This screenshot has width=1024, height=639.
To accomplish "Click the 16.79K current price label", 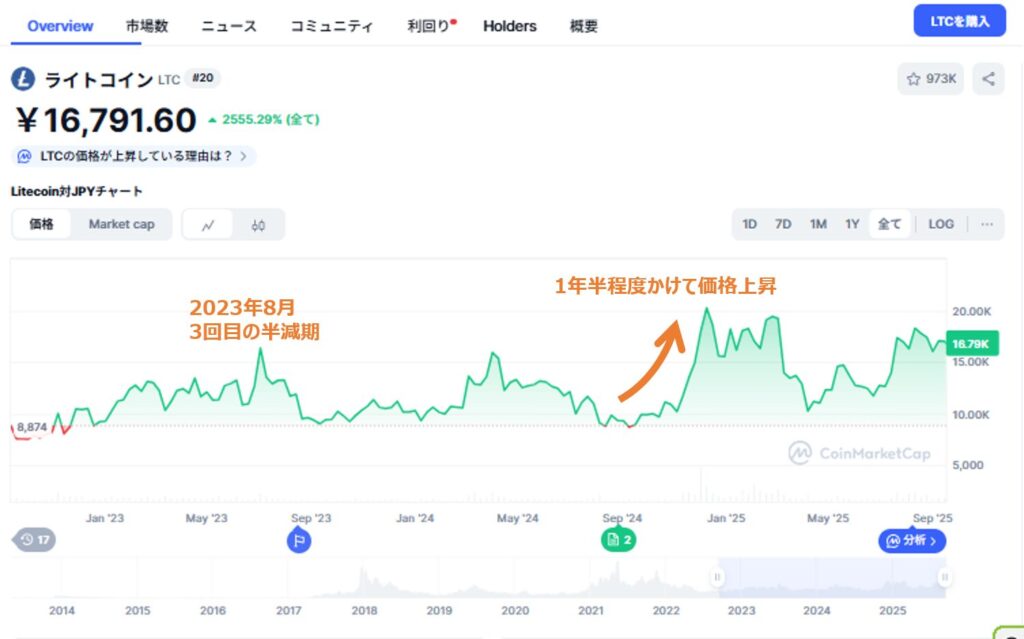I will click(x=971, y=344).
